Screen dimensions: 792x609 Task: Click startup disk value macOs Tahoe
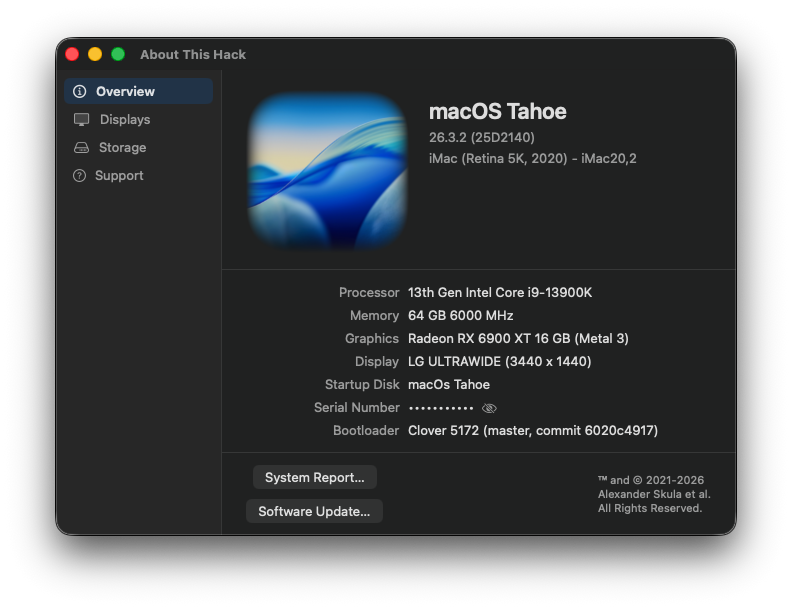point(449,385)
